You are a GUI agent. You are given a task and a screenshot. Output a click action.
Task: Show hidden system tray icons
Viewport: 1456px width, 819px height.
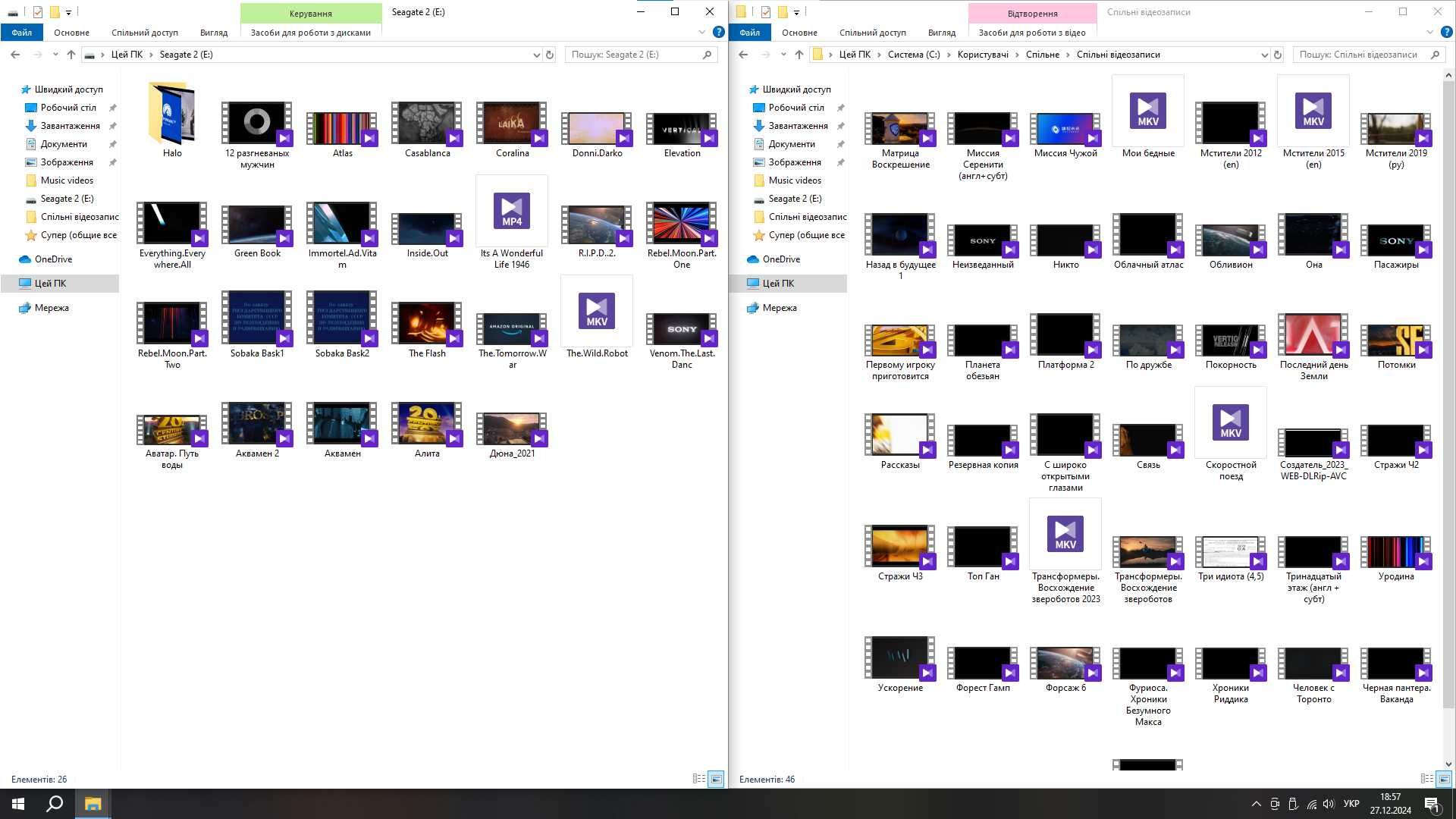point(1256,804)
